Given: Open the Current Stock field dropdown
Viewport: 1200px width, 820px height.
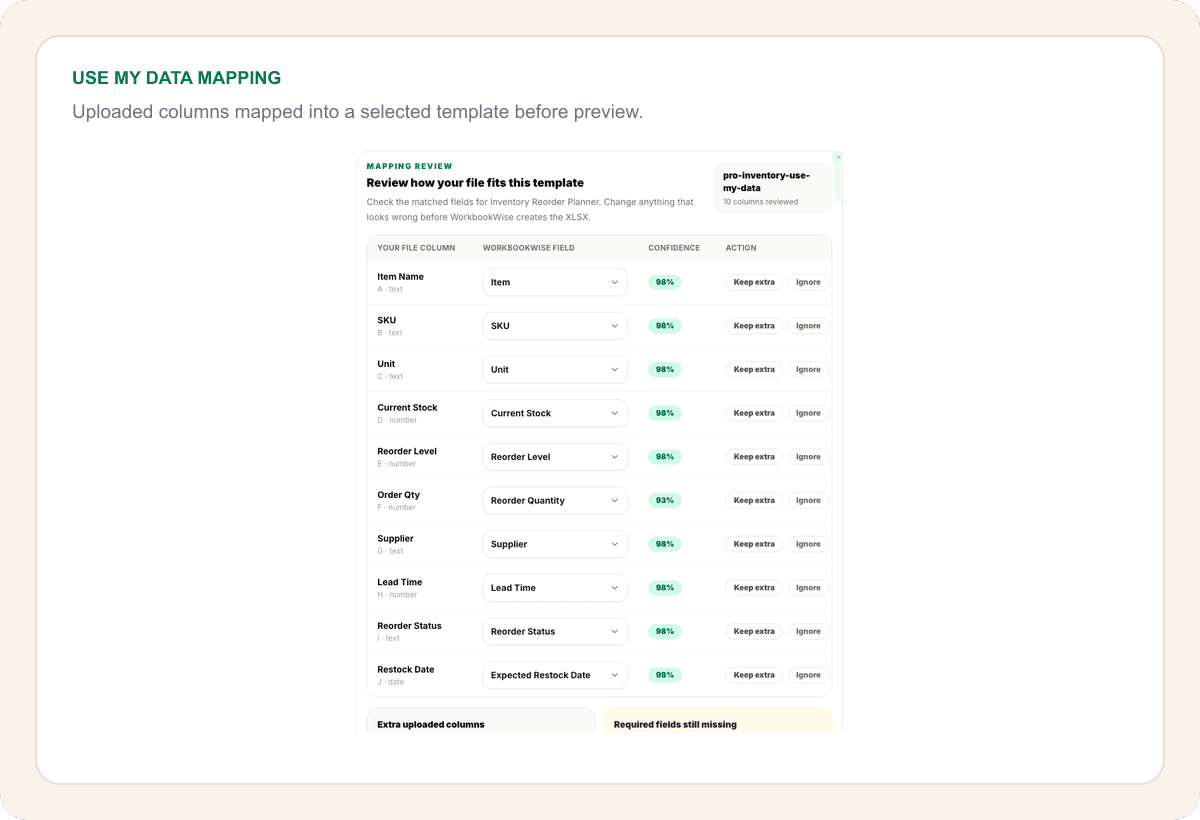Looking at the screenshot, I should tap(555, 413).
